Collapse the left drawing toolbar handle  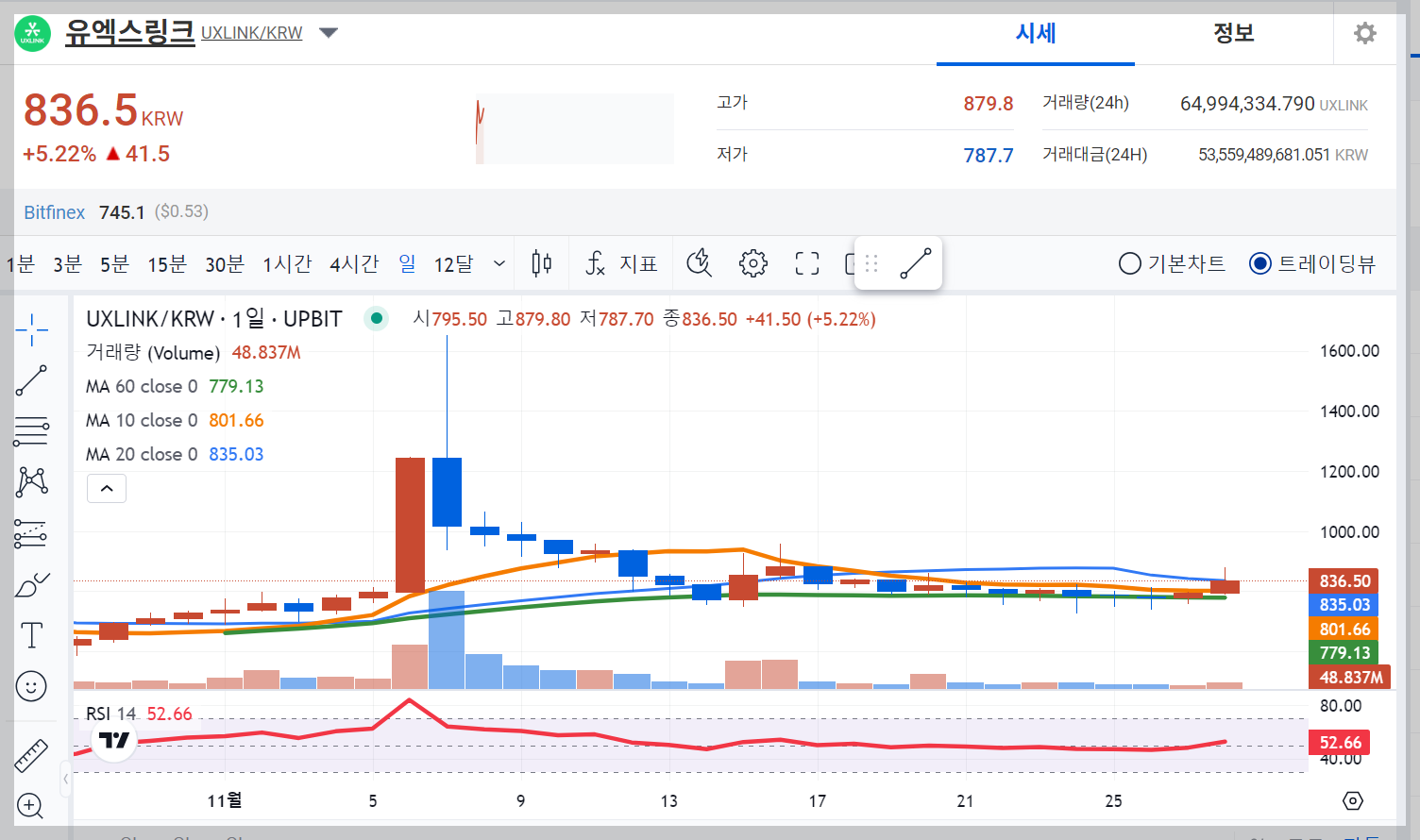[66, 780]
